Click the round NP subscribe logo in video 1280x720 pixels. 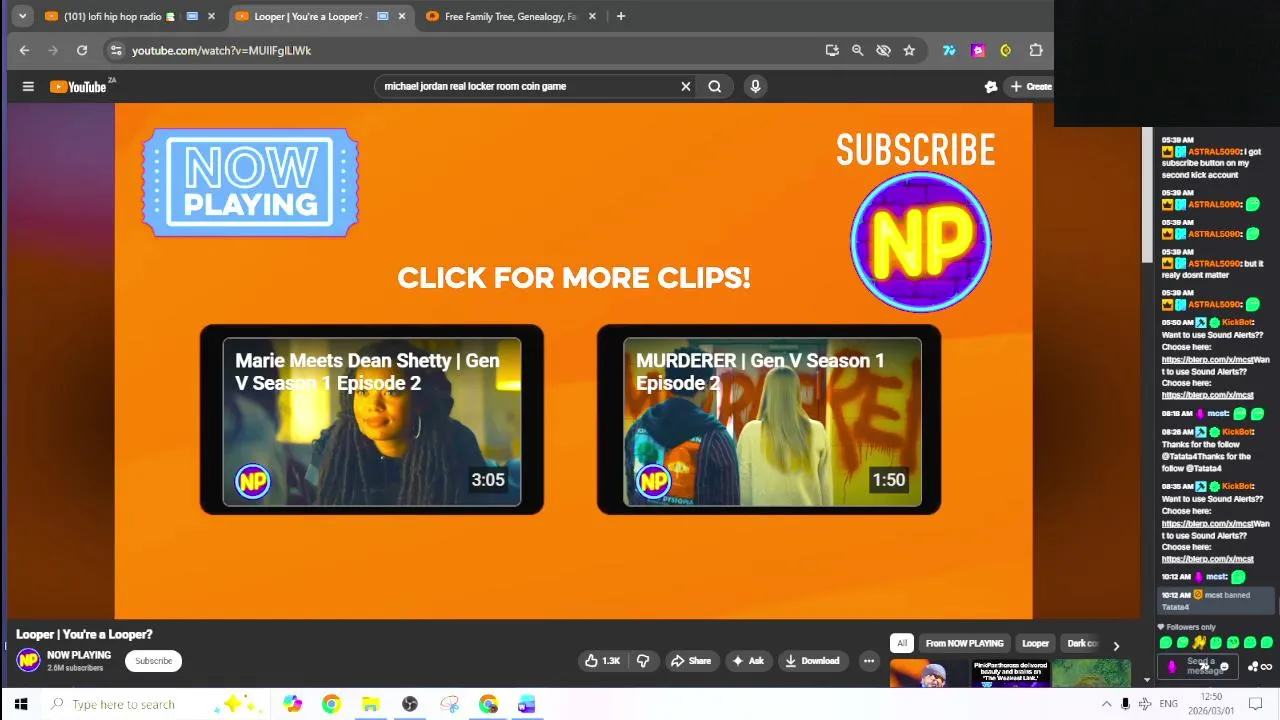pos(920,242)
